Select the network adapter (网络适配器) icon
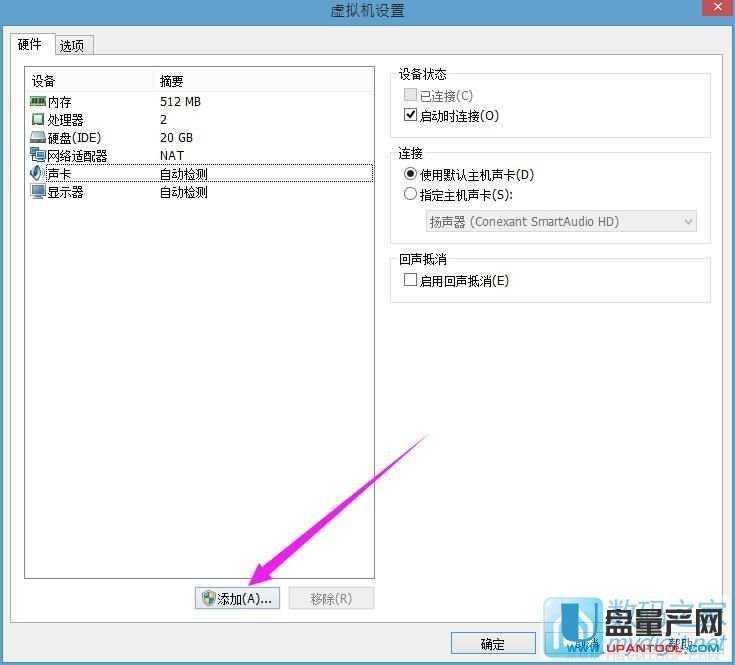This screenshot has height=665, width=735. click(38, 156)
